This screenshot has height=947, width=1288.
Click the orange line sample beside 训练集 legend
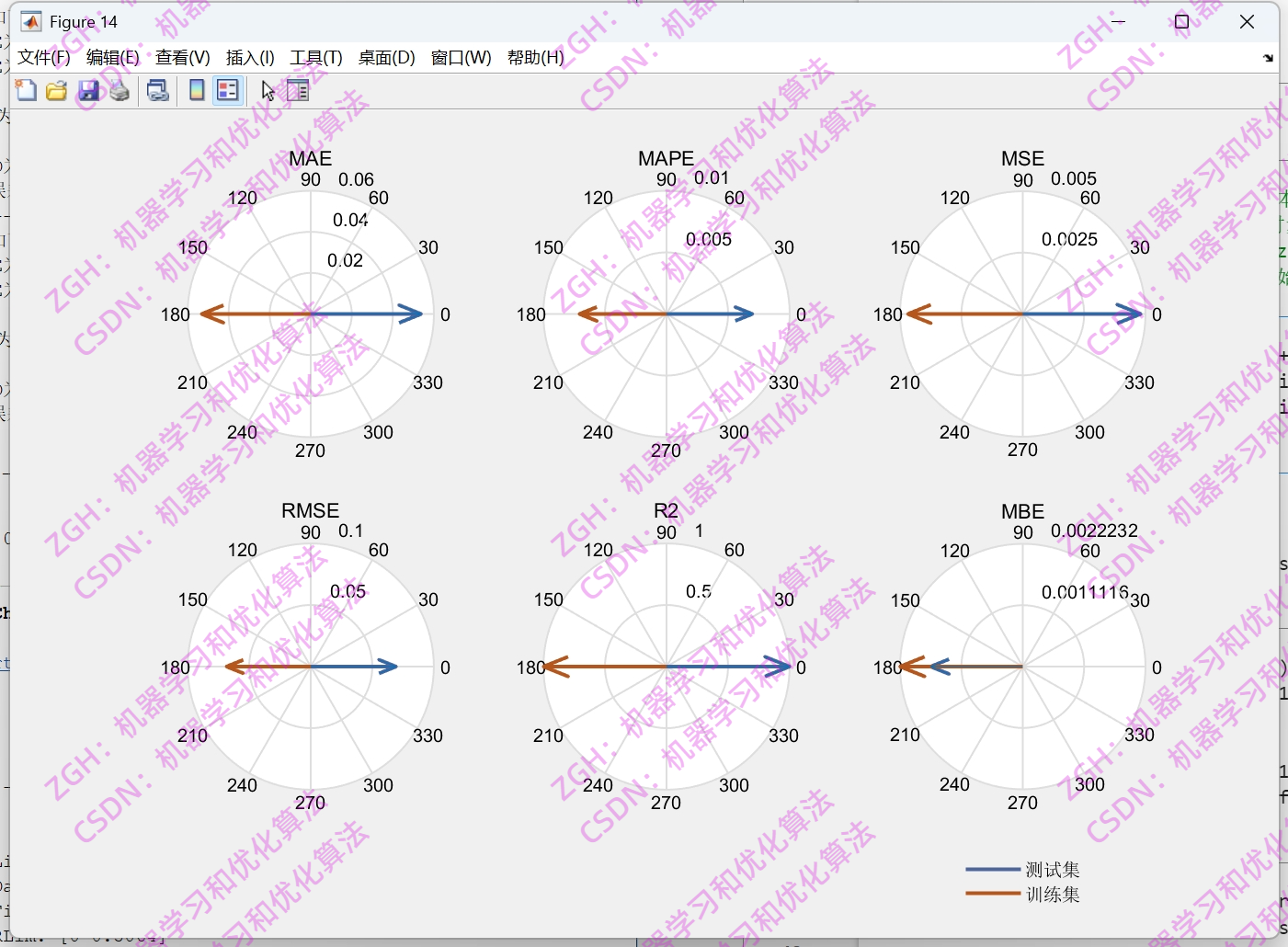point(993,893)
